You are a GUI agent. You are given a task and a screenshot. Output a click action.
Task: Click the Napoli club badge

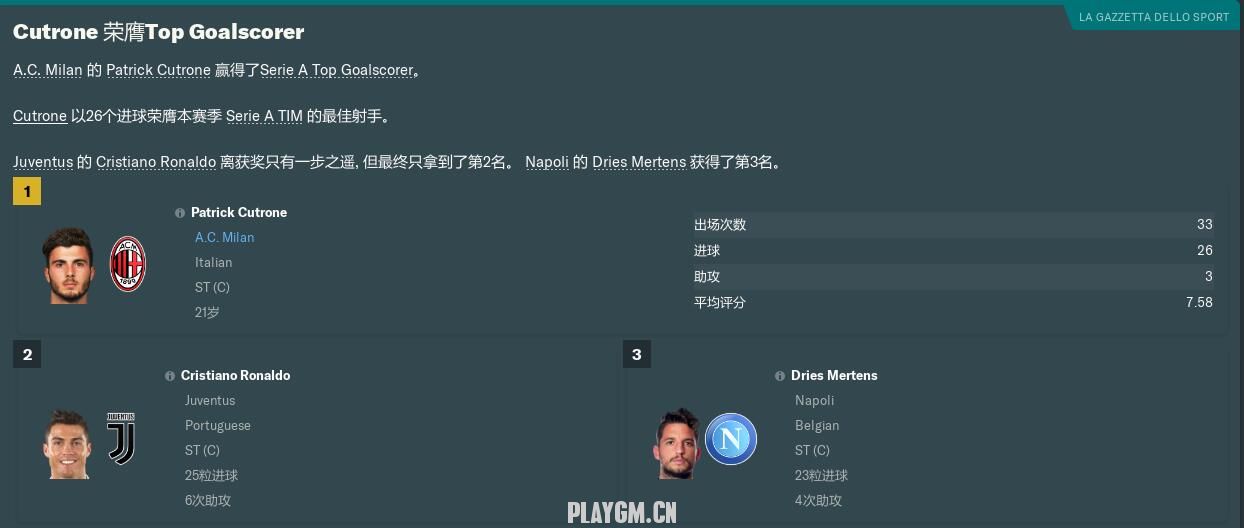[731, 439]
